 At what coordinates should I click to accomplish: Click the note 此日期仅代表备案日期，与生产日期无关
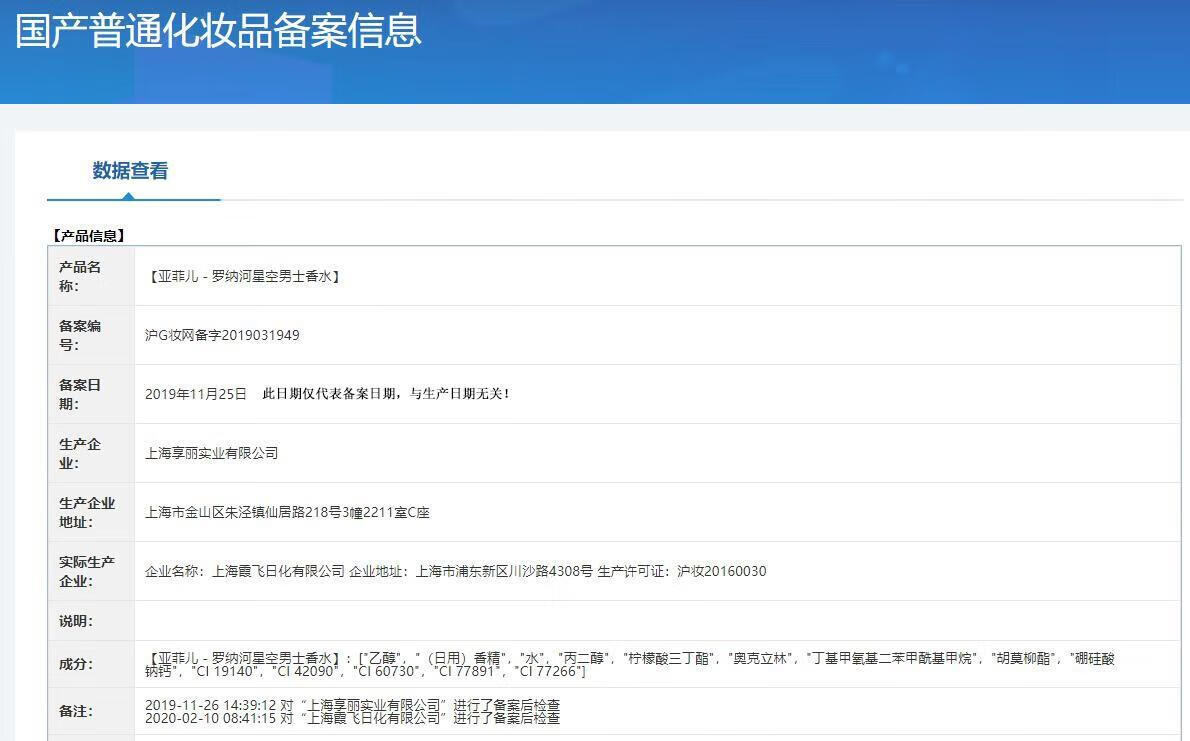(x=386, y=394)
